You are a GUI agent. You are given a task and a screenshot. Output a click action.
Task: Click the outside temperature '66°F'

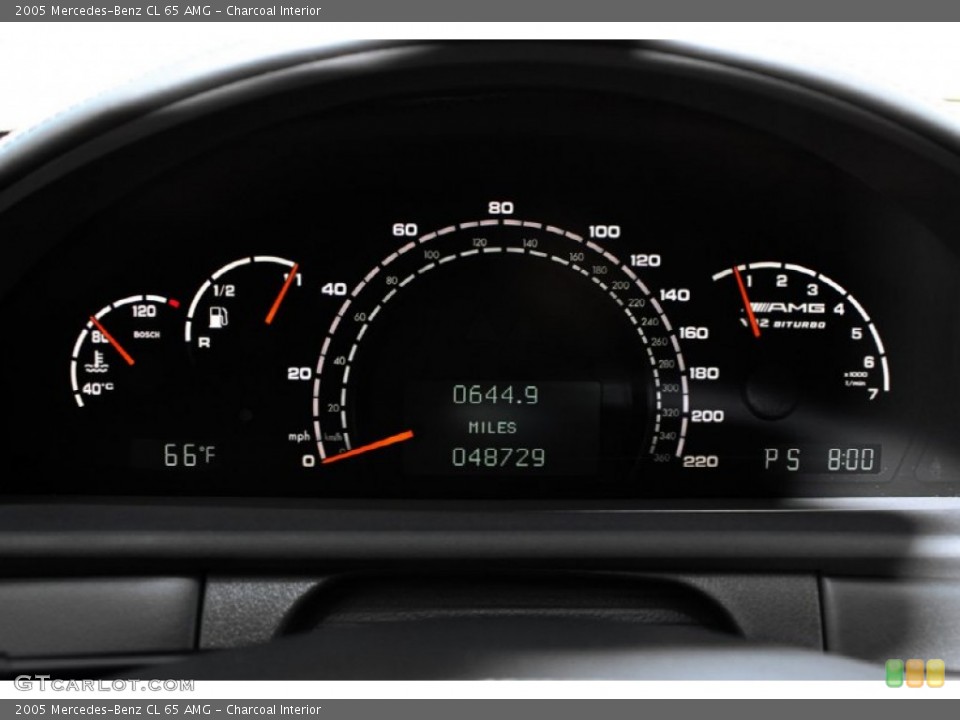click(x=189, y=456)
